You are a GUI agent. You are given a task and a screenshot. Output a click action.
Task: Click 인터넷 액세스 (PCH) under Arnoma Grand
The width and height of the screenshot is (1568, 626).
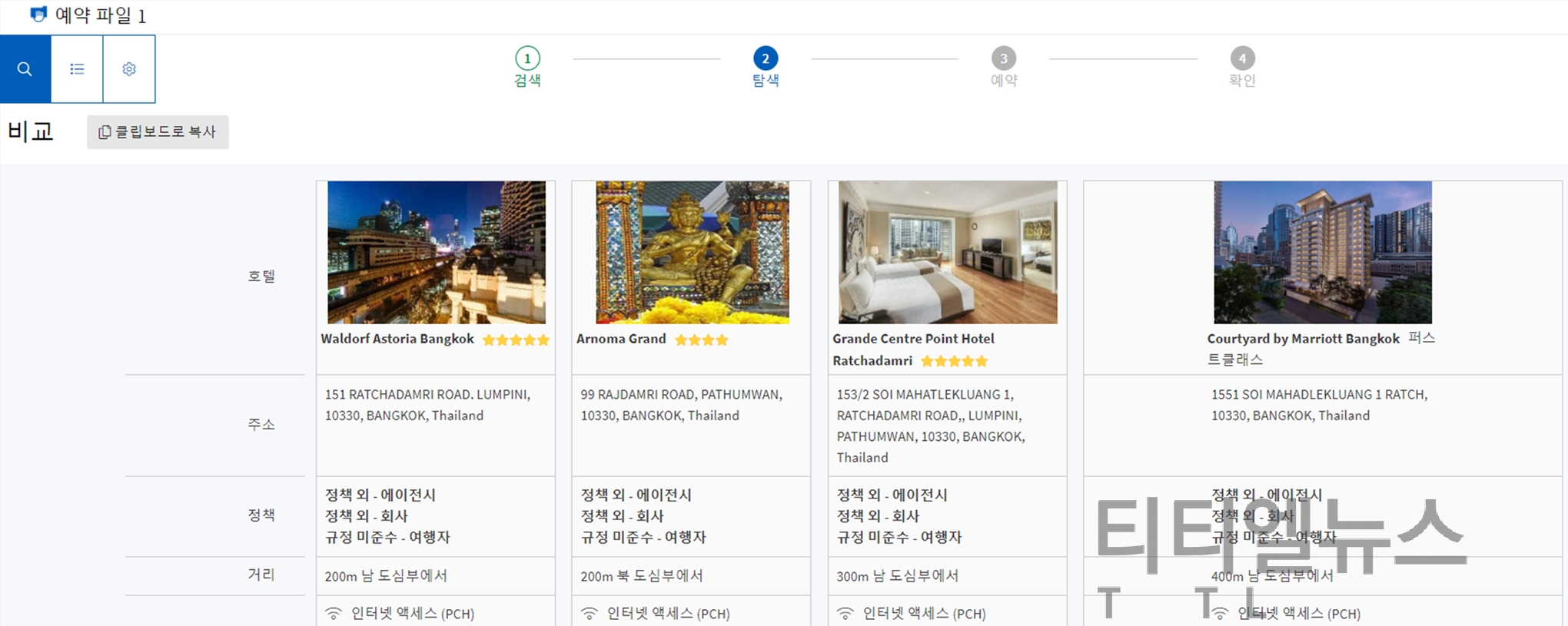[x=669, y=614]
